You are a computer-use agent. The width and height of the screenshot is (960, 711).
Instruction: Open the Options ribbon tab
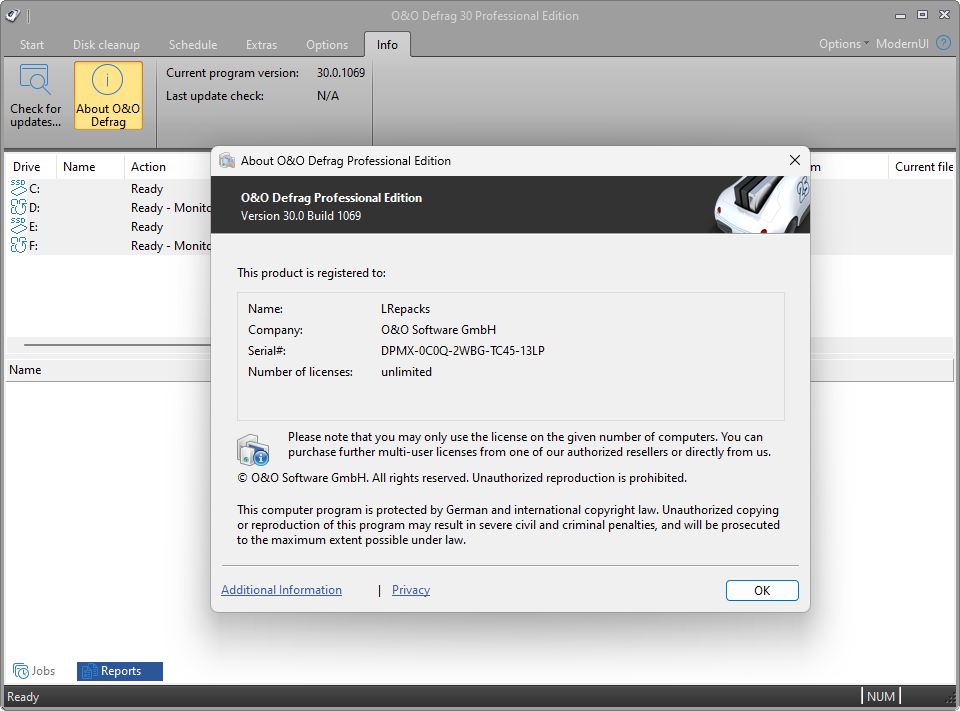pos(327,45)
